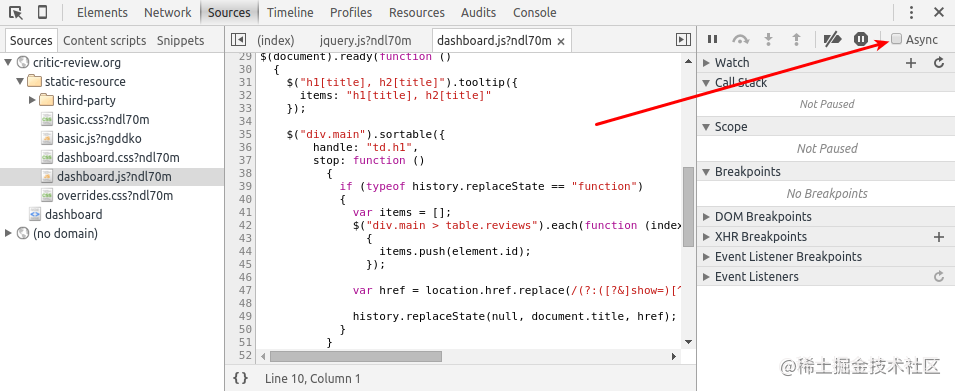Expand the third-party folder

32,100
